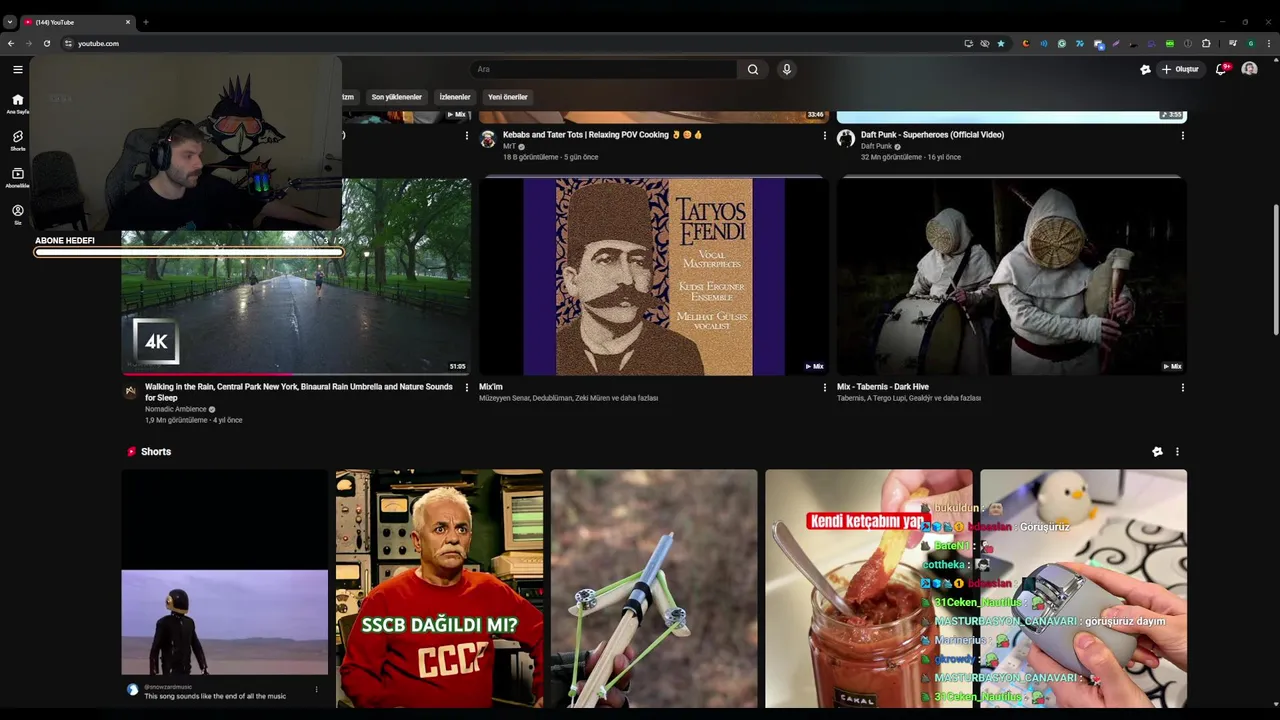Open options menu for Daft Punk Superheroes video

point(1183,136)
